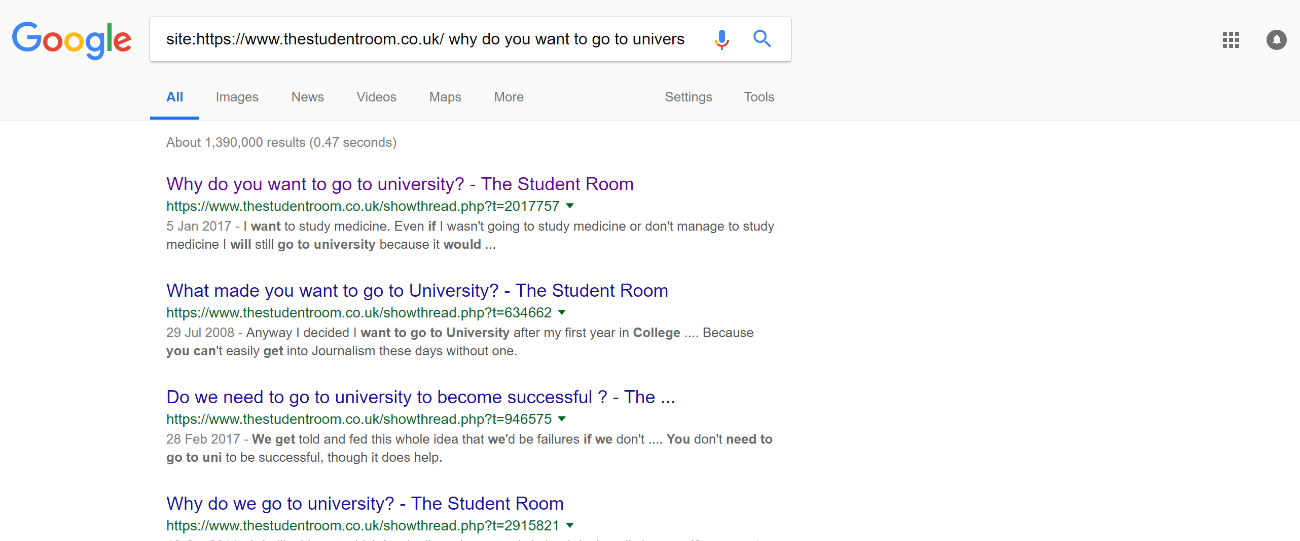
Task: Open the More search categories menu
Action: pos(508,97)
